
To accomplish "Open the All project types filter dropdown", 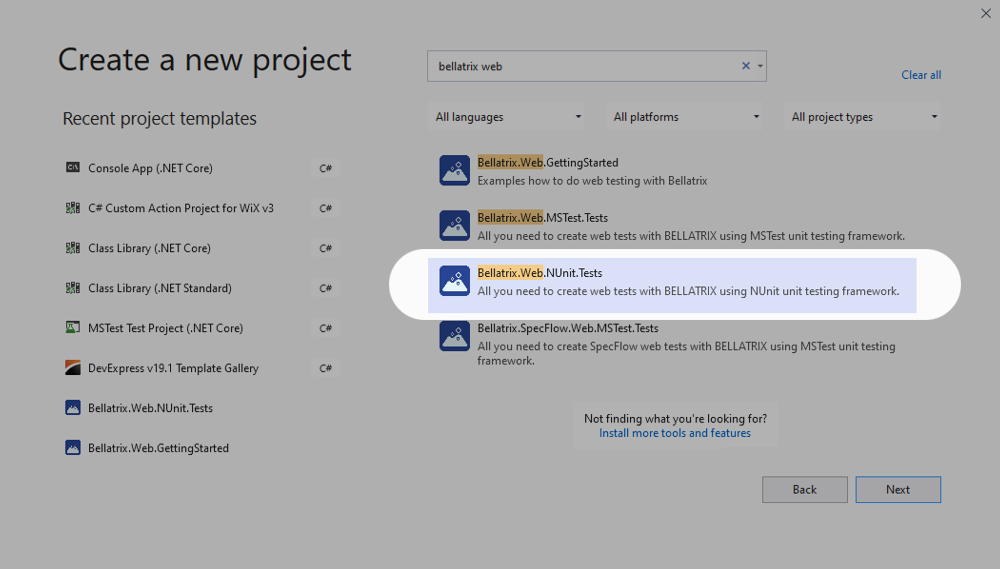I will (863, 117).
